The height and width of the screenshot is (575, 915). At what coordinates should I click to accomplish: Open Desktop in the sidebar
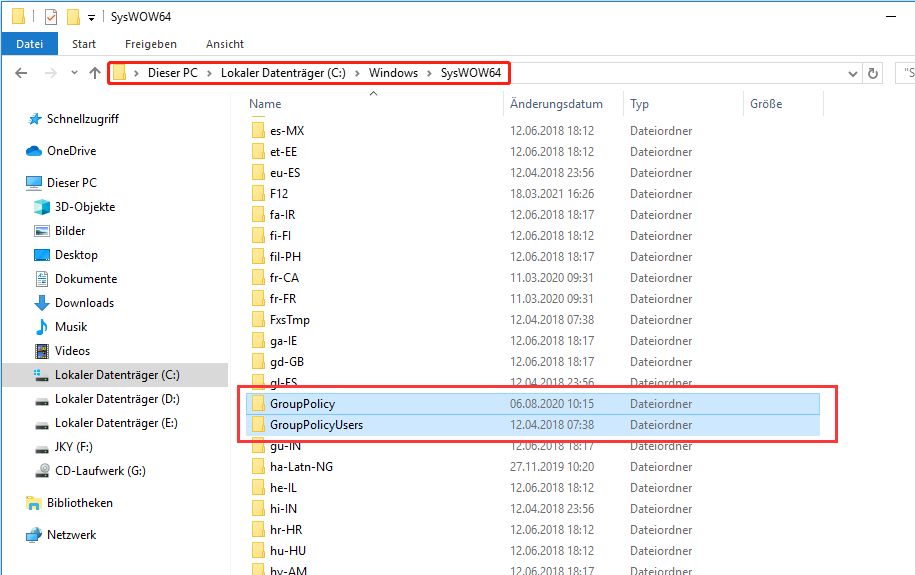[76, 255]
